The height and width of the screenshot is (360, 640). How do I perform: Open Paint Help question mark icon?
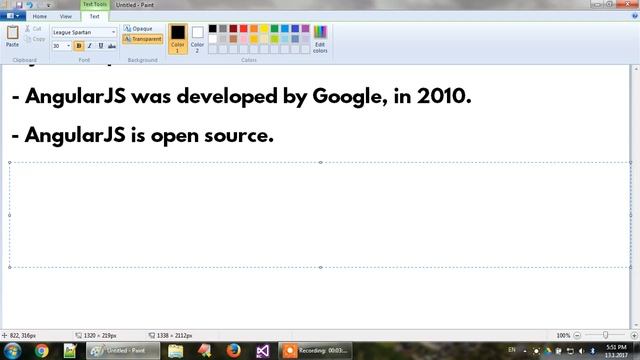[x=635, y=16]
